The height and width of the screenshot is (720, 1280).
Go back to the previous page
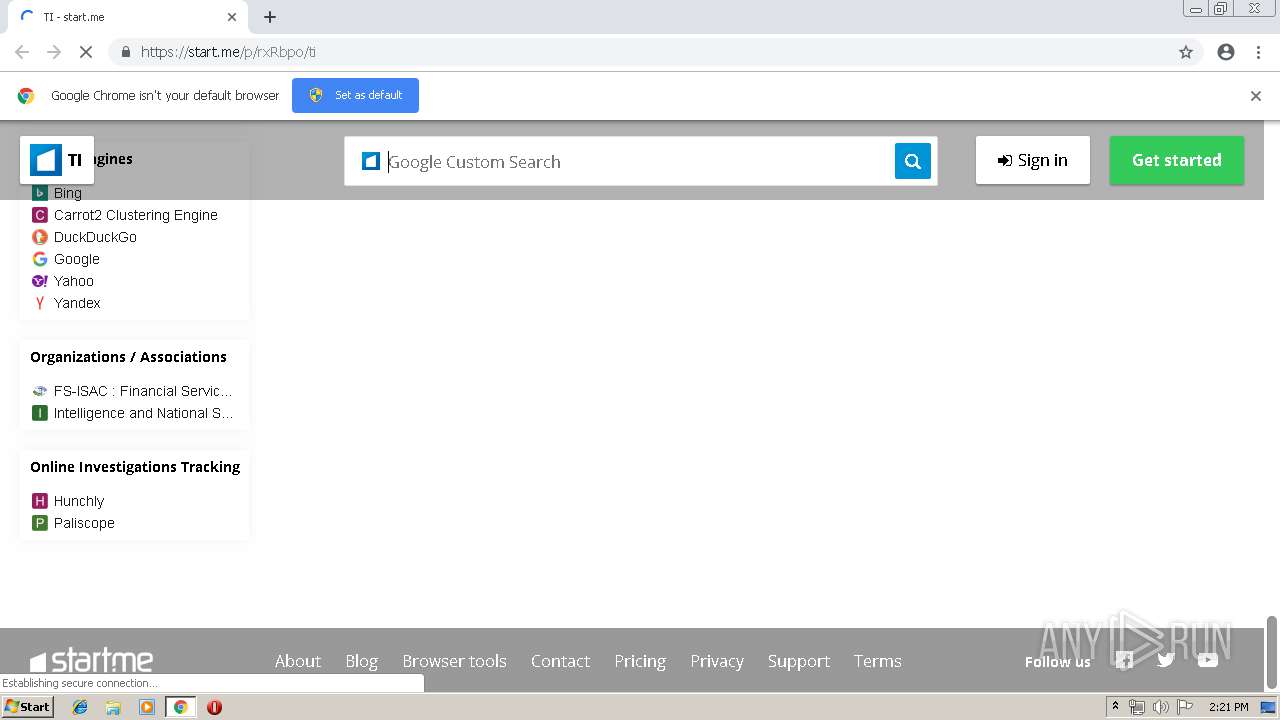[x=22, y=52]
